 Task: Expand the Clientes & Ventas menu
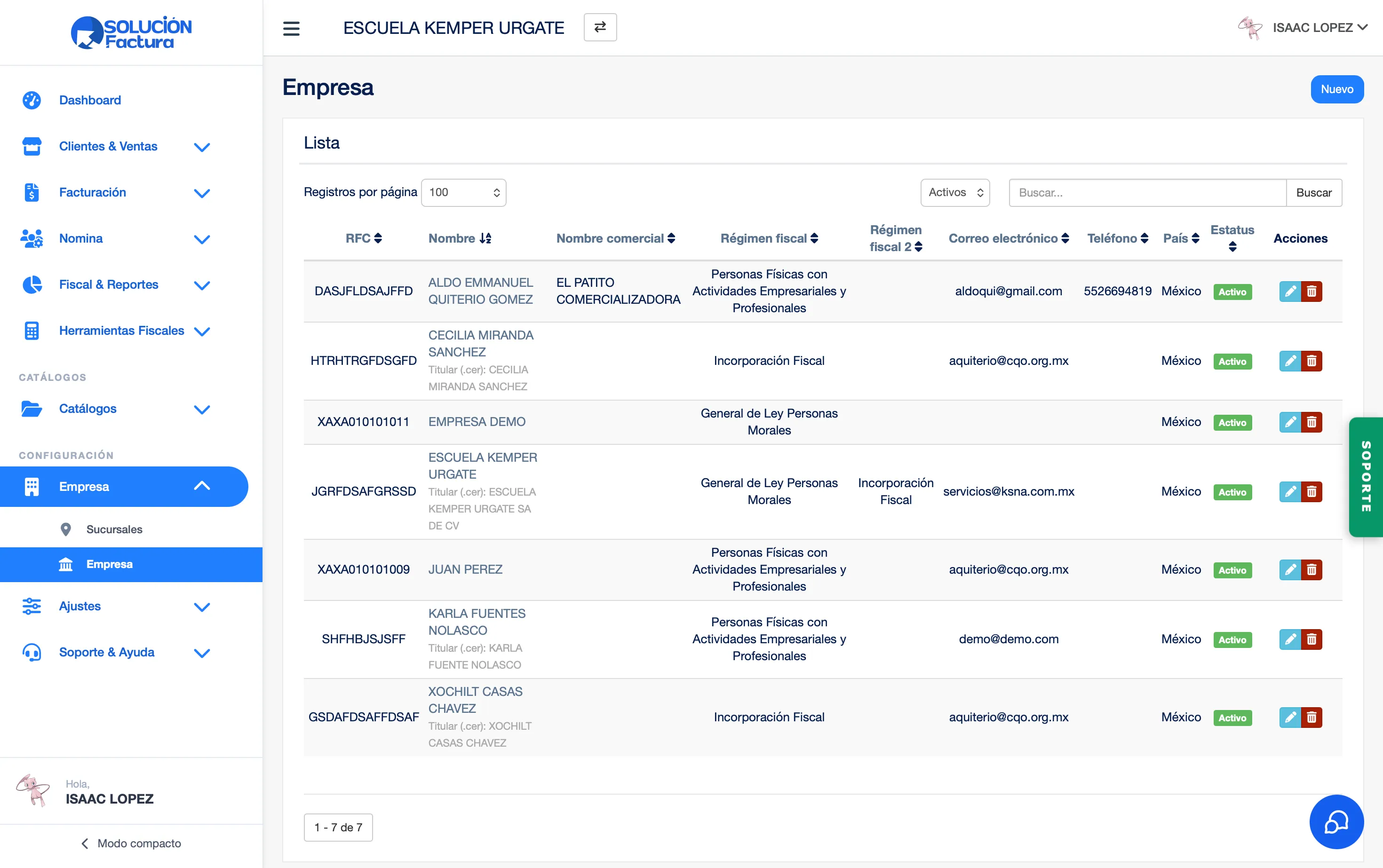point(202,147)
